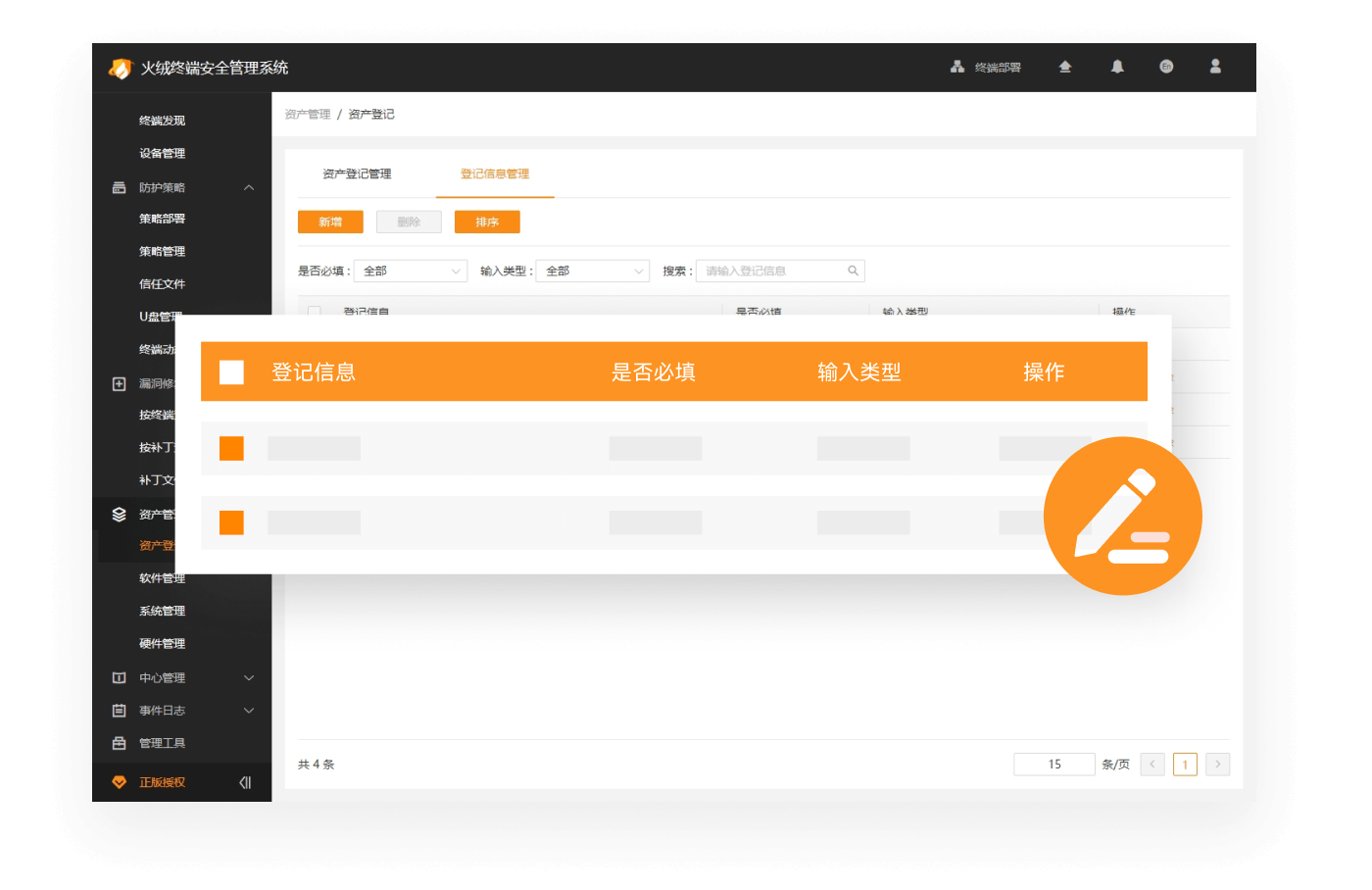The image size is (1372, 890).
Task: Click the 终端部署 deployment icon
Action: tap(957, 67)
